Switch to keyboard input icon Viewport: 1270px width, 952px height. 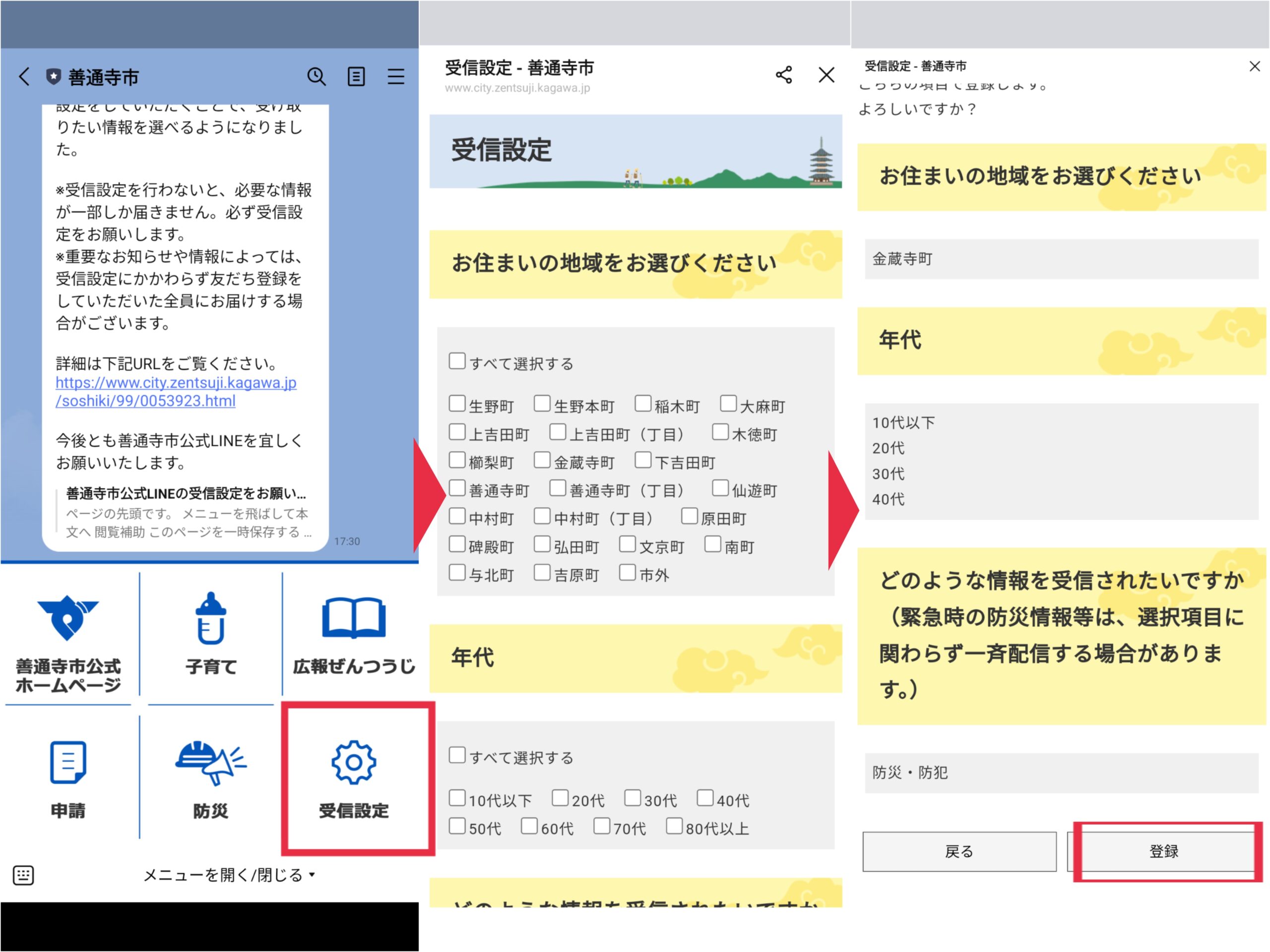click(x=23, y=875)
